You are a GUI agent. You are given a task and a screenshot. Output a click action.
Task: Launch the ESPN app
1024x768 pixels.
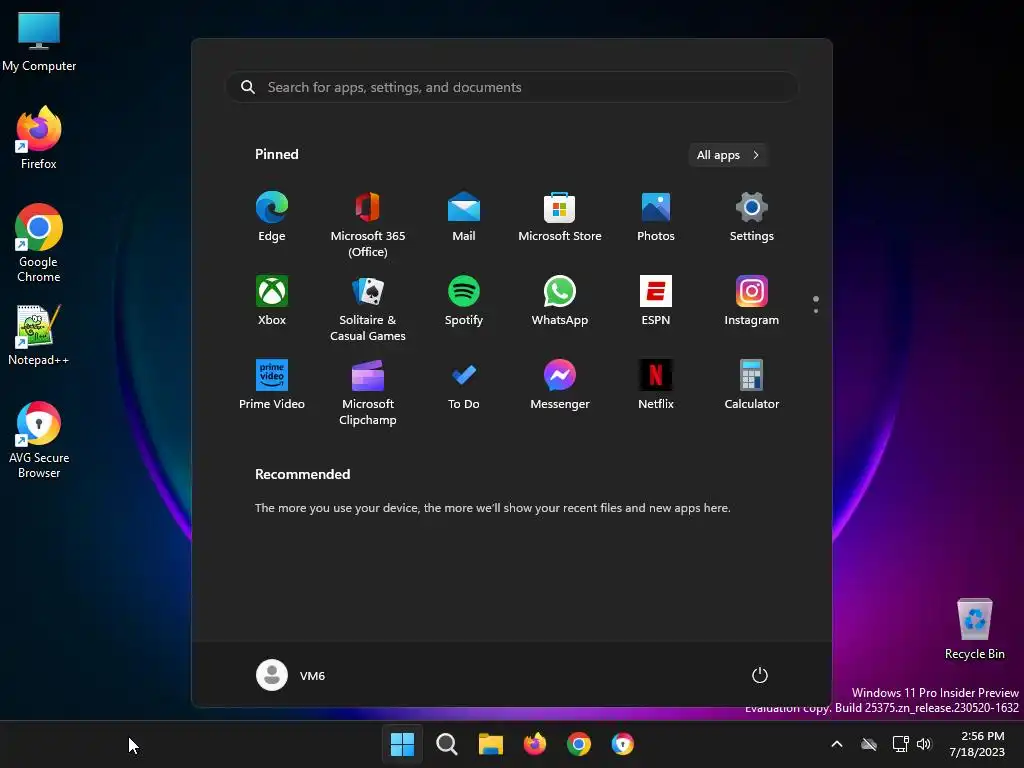[x=656, y=301]
